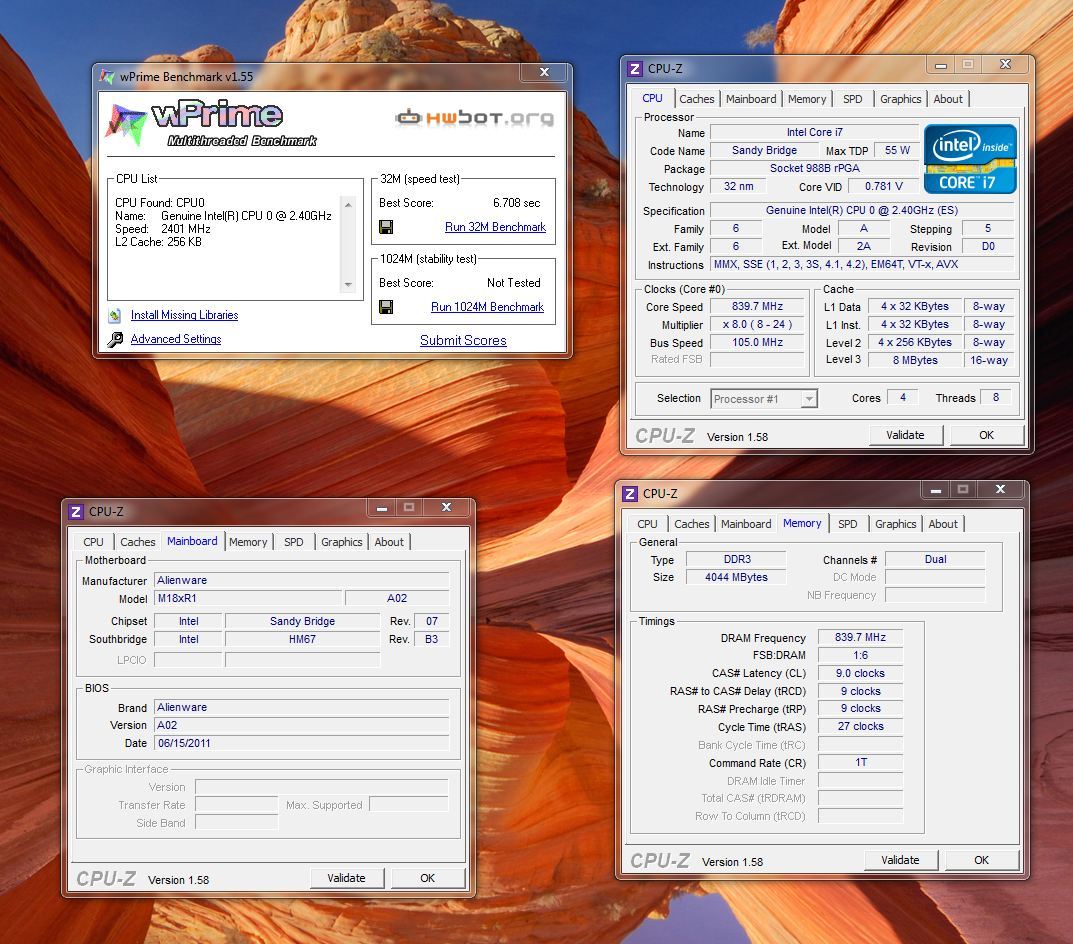Click the Multiplier value x 8.0 ( 8 - 24 )

tap(757, 324)
